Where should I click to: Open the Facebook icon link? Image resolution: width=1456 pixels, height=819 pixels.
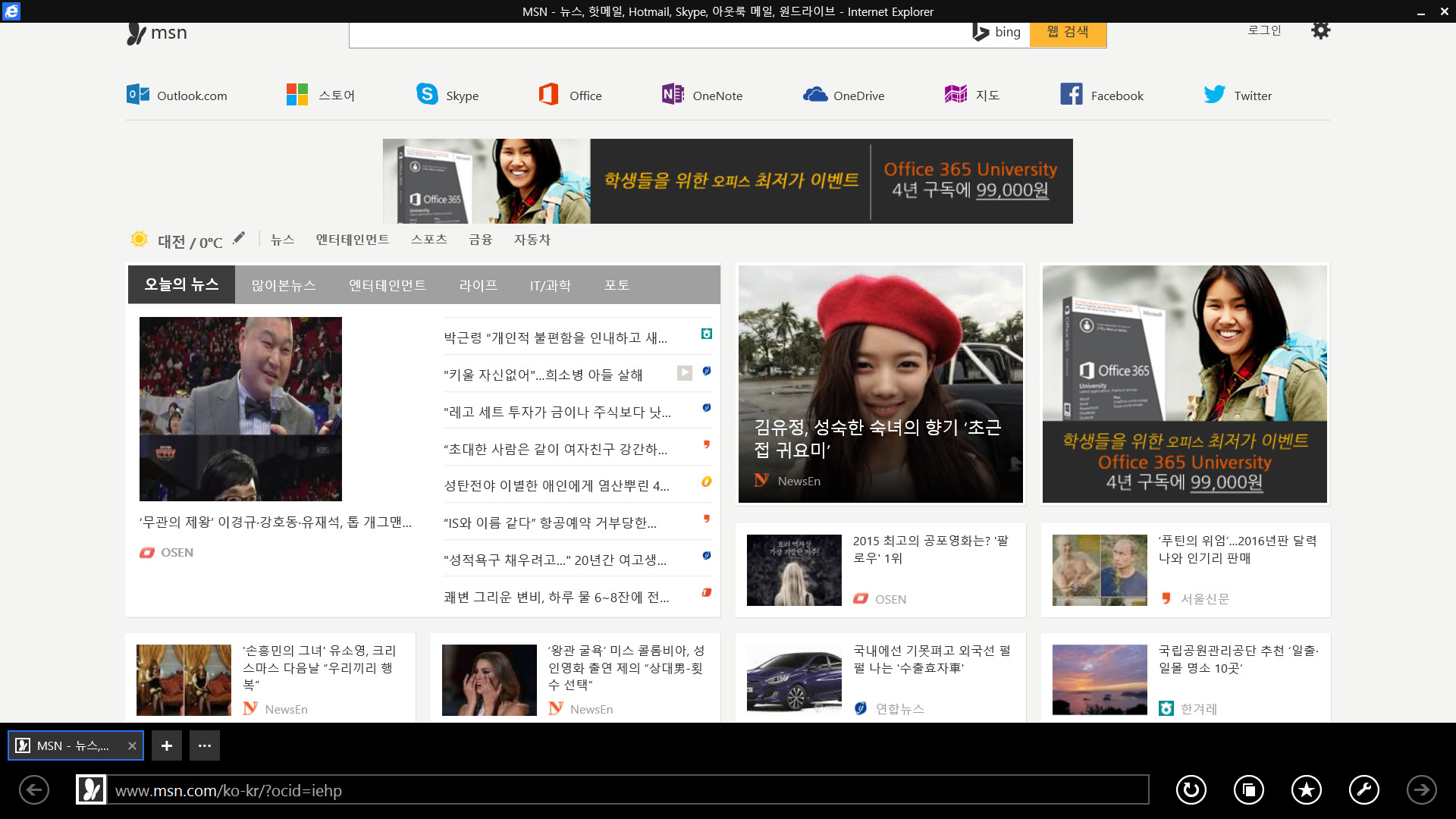click(1072, 94)
